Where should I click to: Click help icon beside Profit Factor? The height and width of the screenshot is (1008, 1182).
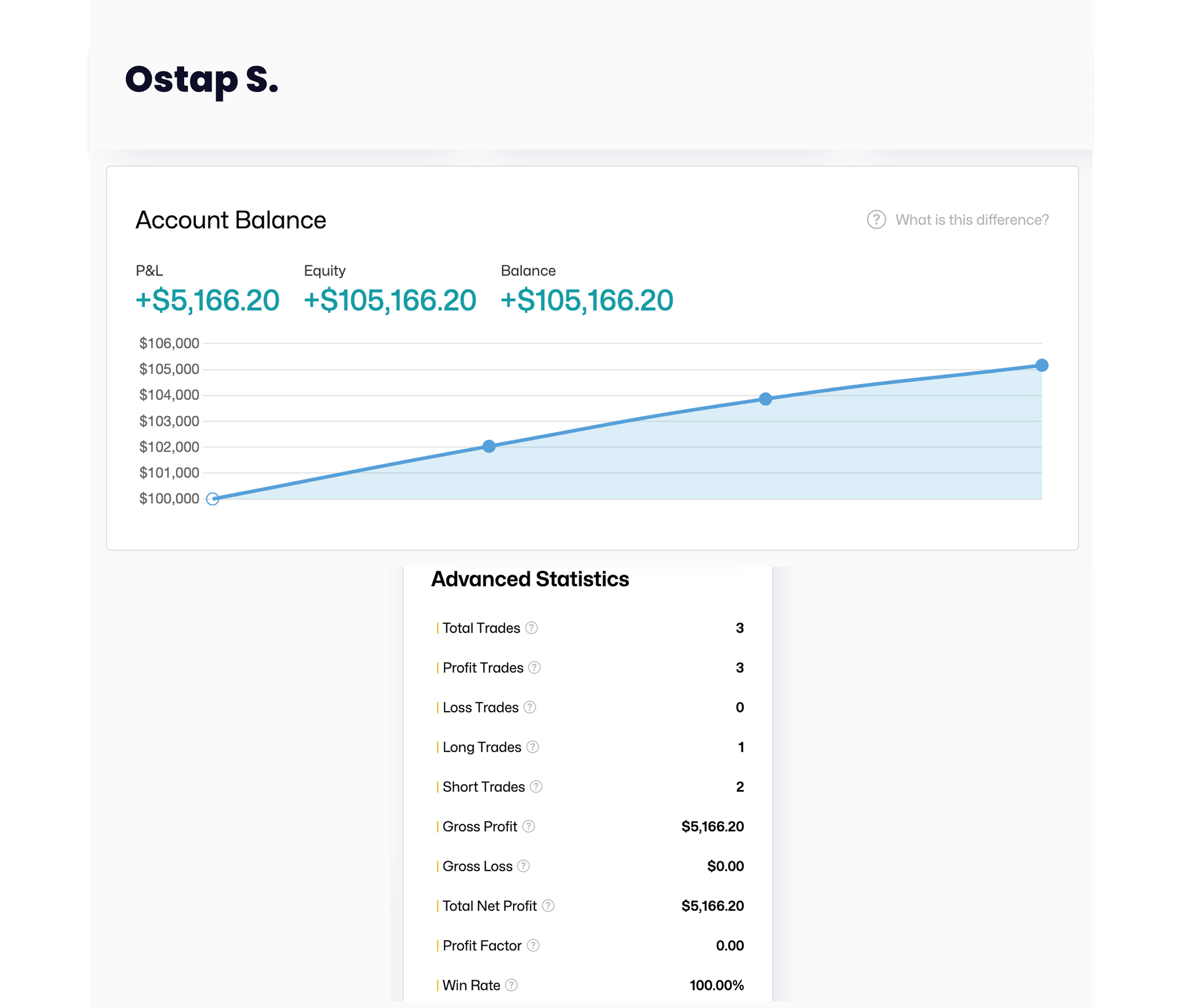pos(533,945)
